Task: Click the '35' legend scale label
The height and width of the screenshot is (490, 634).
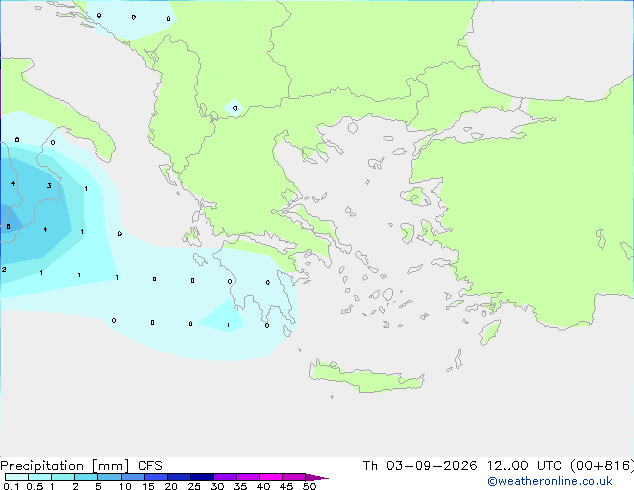Action: point(240,486)
